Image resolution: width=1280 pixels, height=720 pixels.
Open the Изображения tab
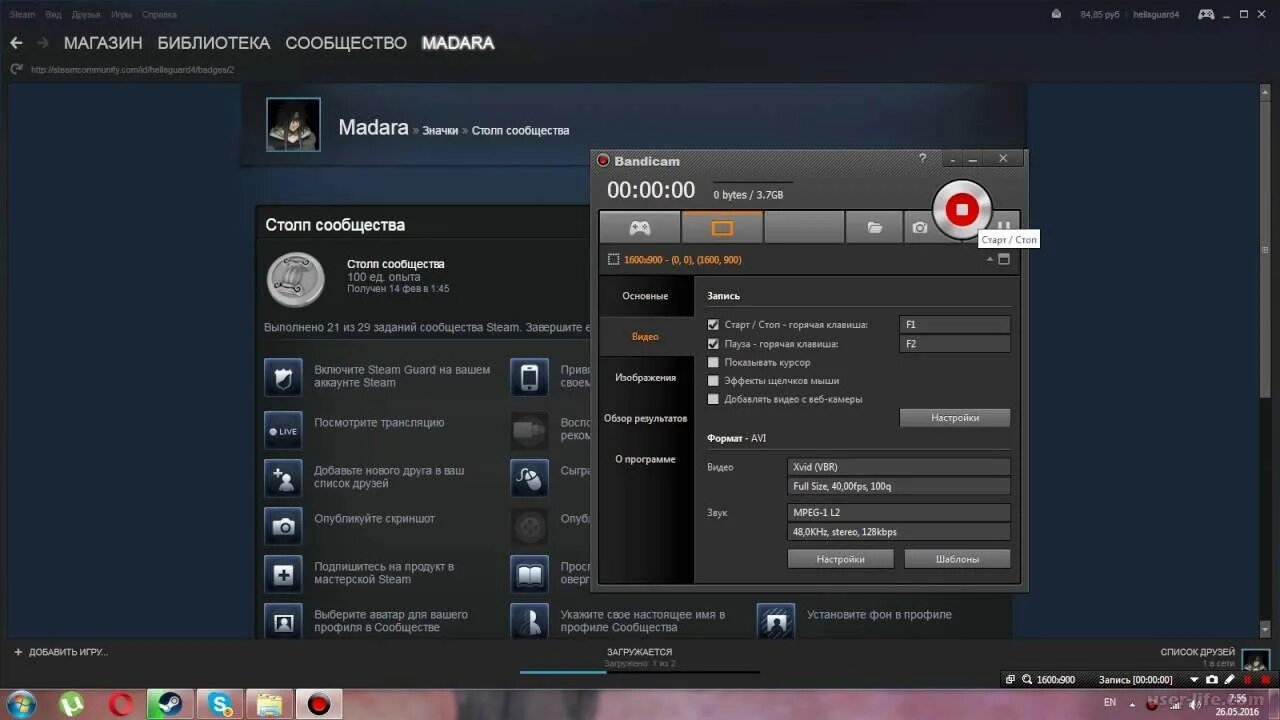pyautogui.click(x=645, y=378)
